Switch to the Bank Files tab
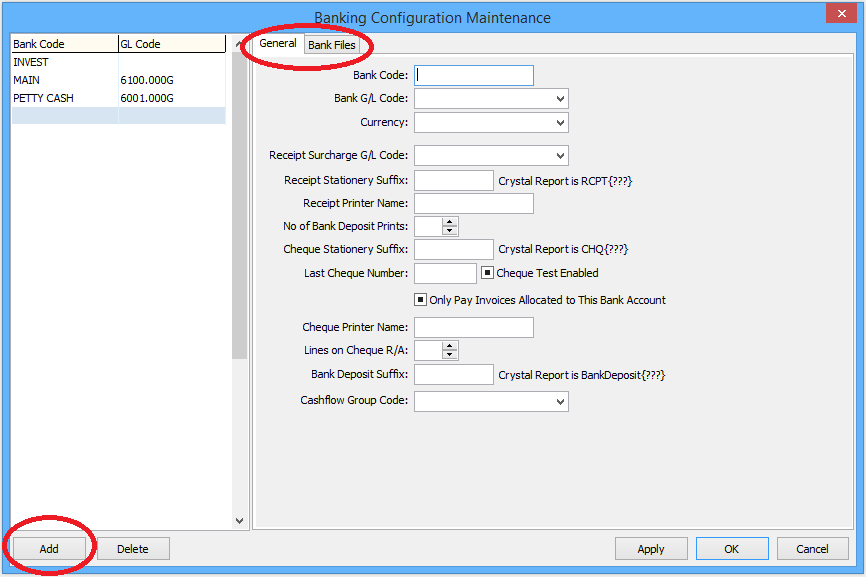The height and width of the screenshot is (577, 866). point(332,45)
